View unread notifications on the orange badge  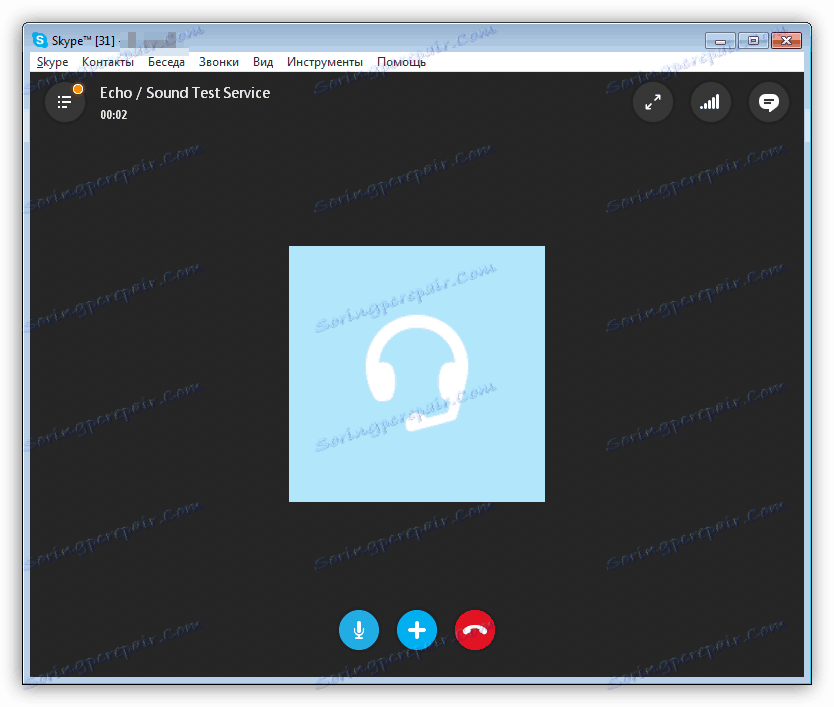coord(78,88)
